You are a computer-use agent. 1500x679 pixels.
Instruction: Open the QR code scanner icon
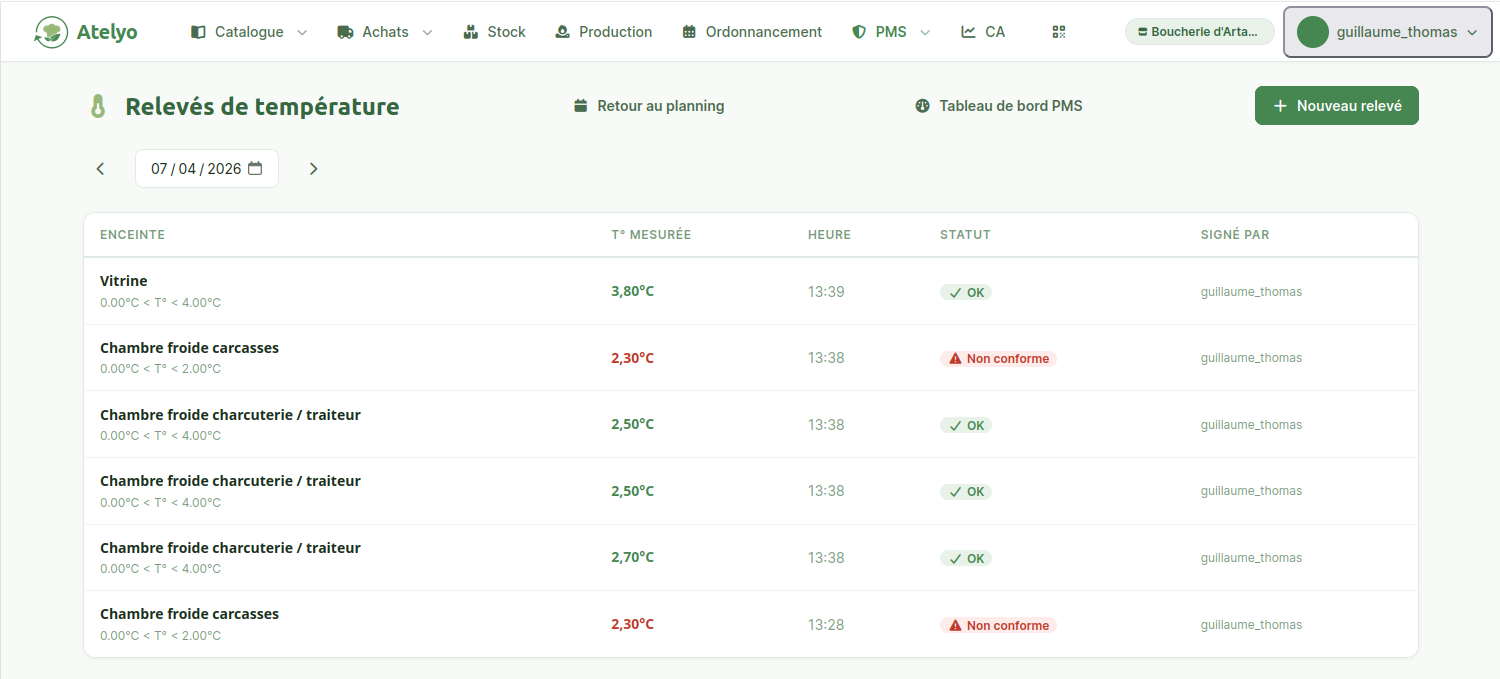1059,32
